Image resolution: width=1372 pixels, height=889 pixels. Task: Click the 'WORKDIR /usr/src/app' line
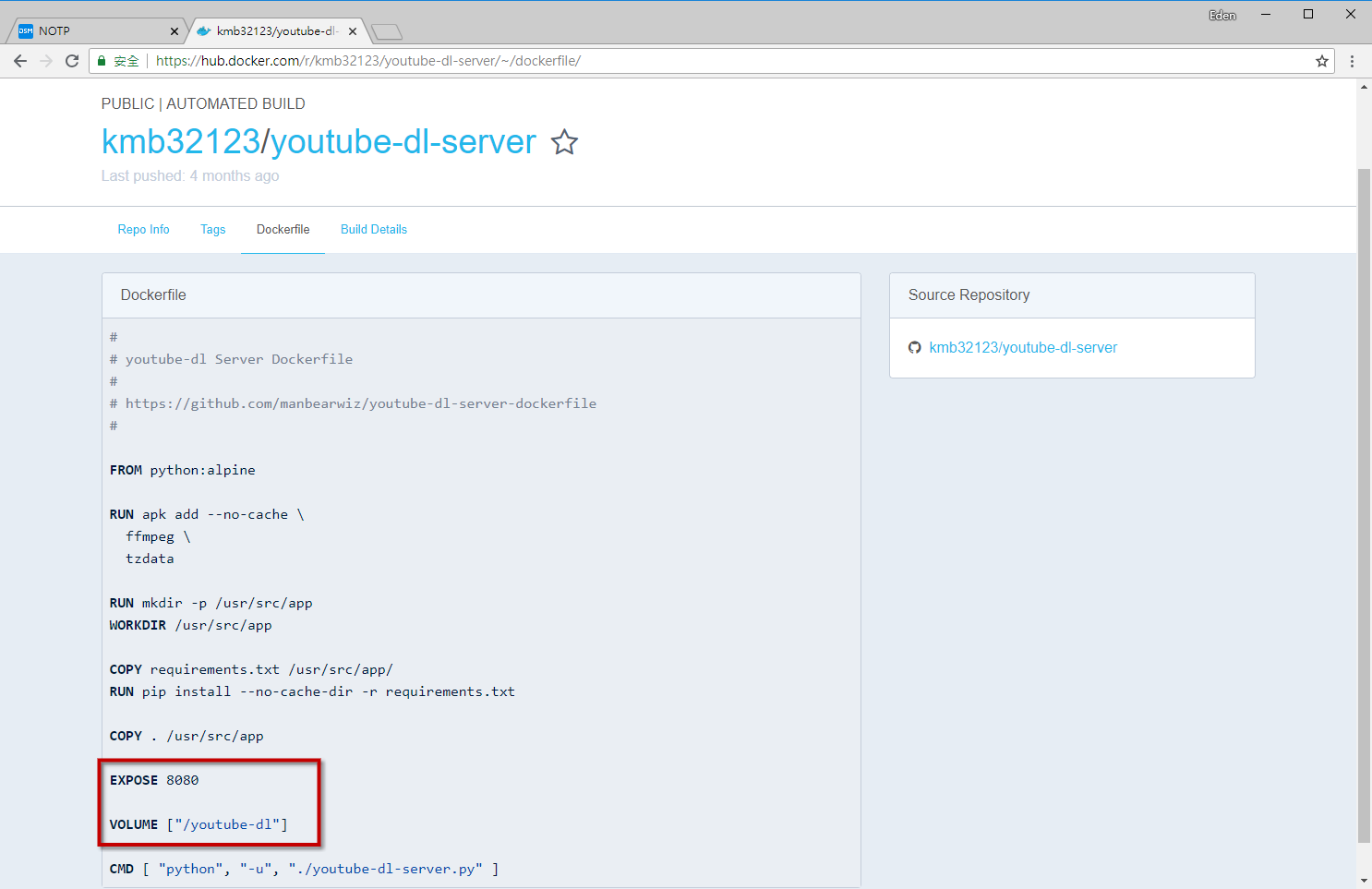(x=191, y=625)
